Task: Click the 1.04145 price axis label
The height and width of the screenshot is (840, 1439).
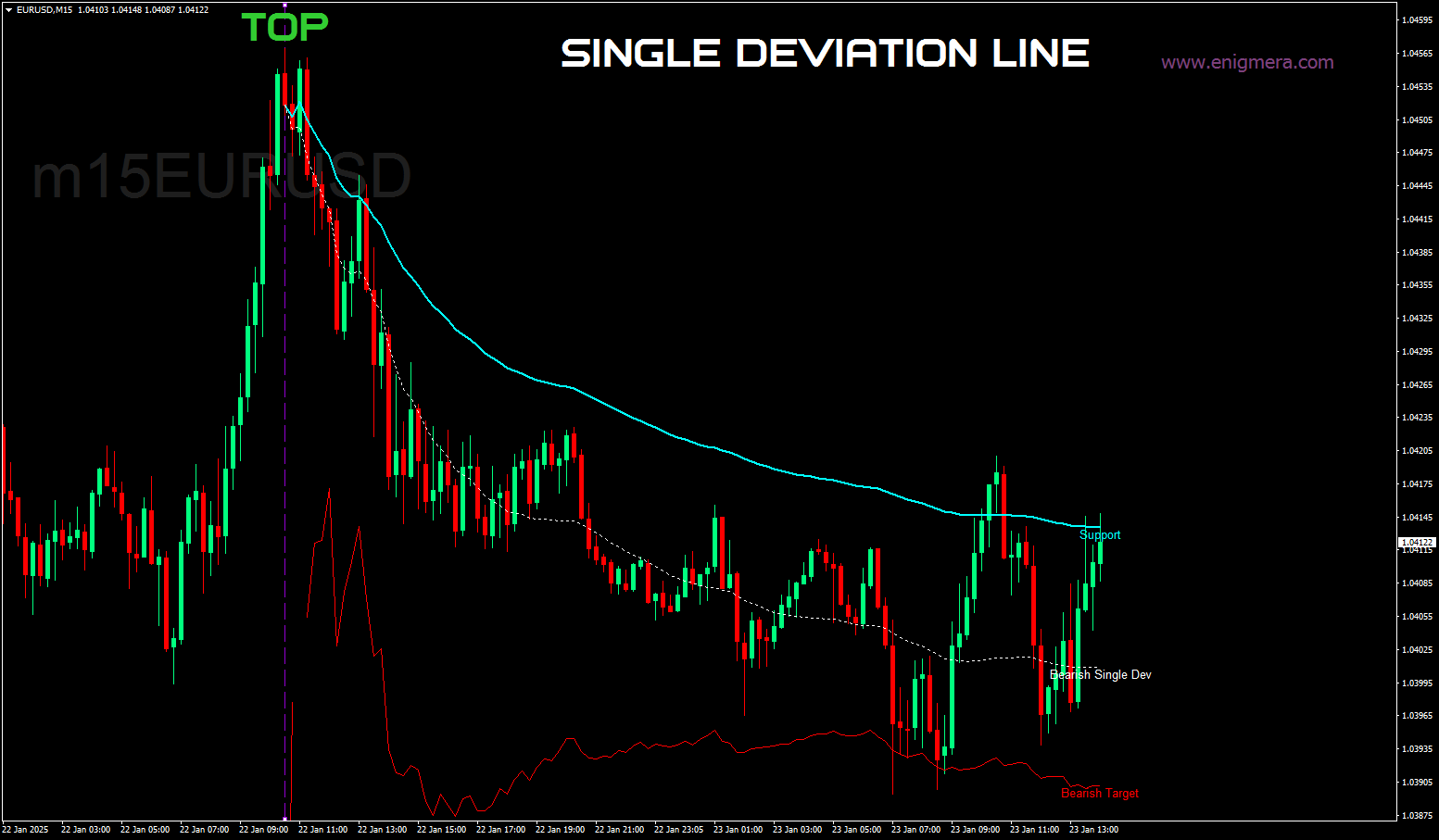Action: pyautogui.click(x=1418, y=518)
